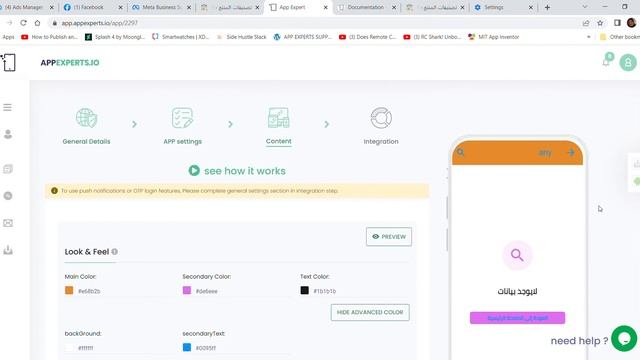Open the Text Color black swatch
The image size is (640, 360).
tap(304, 290)
